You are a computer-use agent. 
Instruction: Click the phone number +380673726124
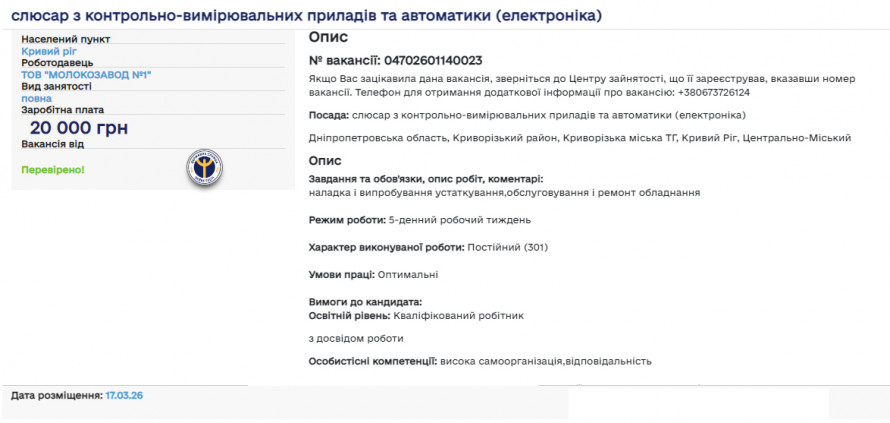point(713,92)
